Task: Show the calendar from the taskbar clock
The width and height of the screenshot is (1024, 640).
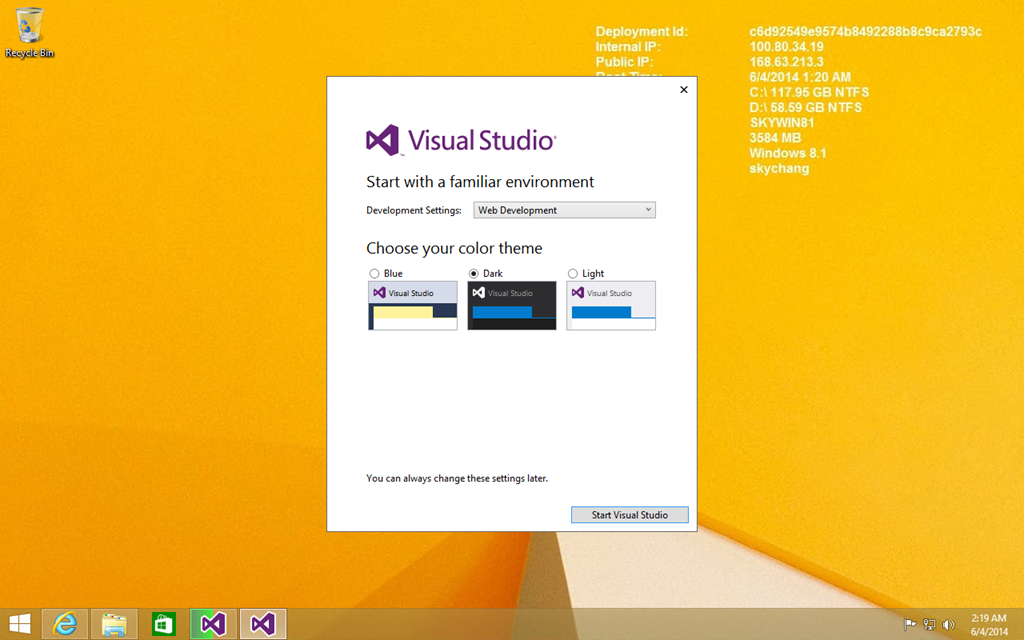Action: tap(989, 624)
